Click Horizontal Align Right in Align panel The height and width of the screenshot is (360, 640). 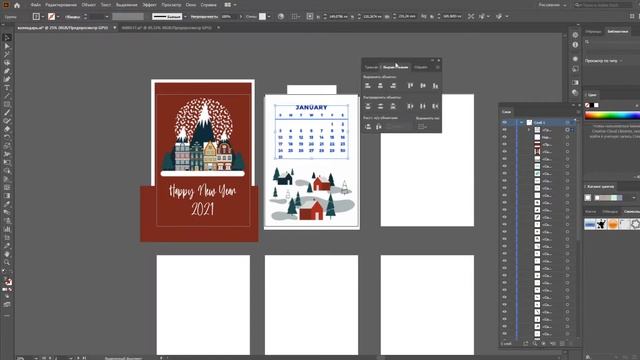coord(393,85)
